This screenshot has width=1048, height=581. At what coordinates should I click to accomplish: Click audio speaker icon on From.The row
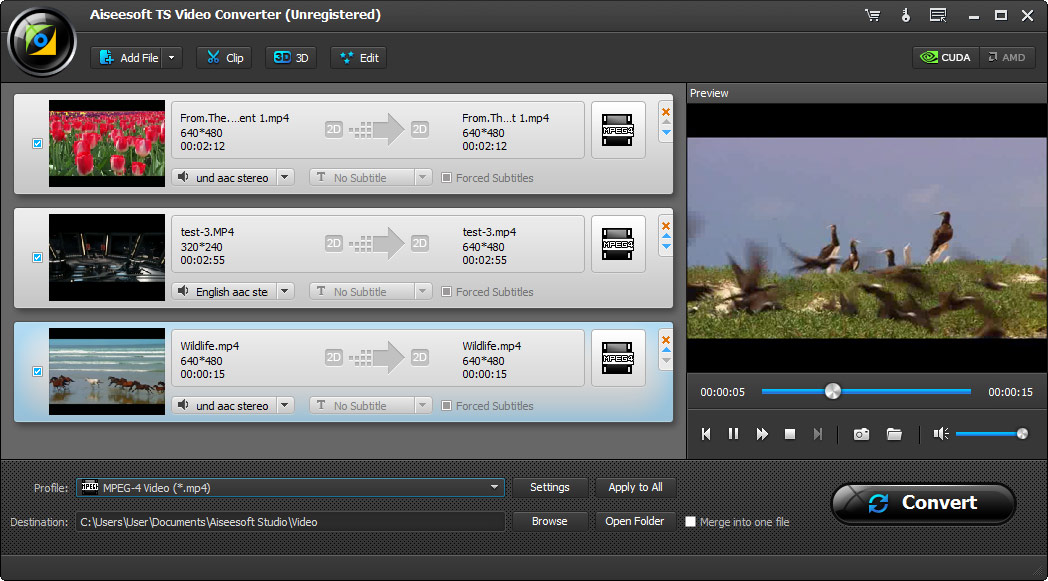183,177
